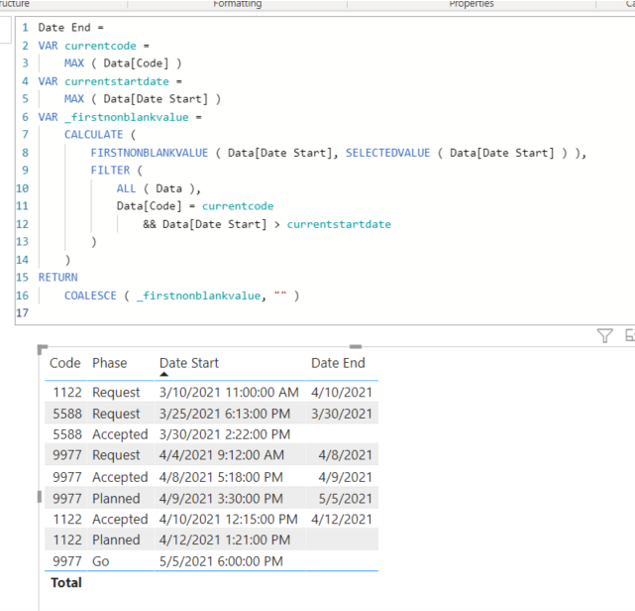Sort by the Date Start column header

(189, 363)
